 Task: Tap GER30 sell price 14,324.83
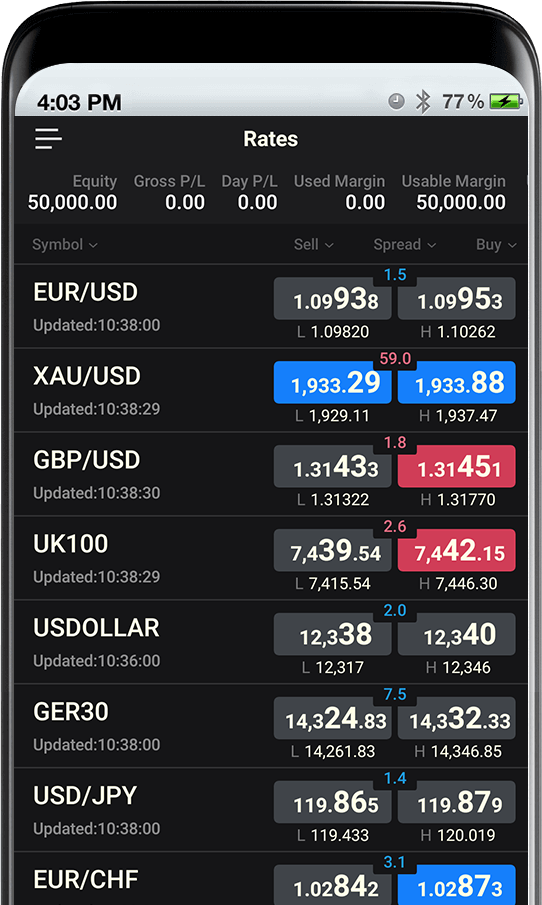tap(332, 719)
